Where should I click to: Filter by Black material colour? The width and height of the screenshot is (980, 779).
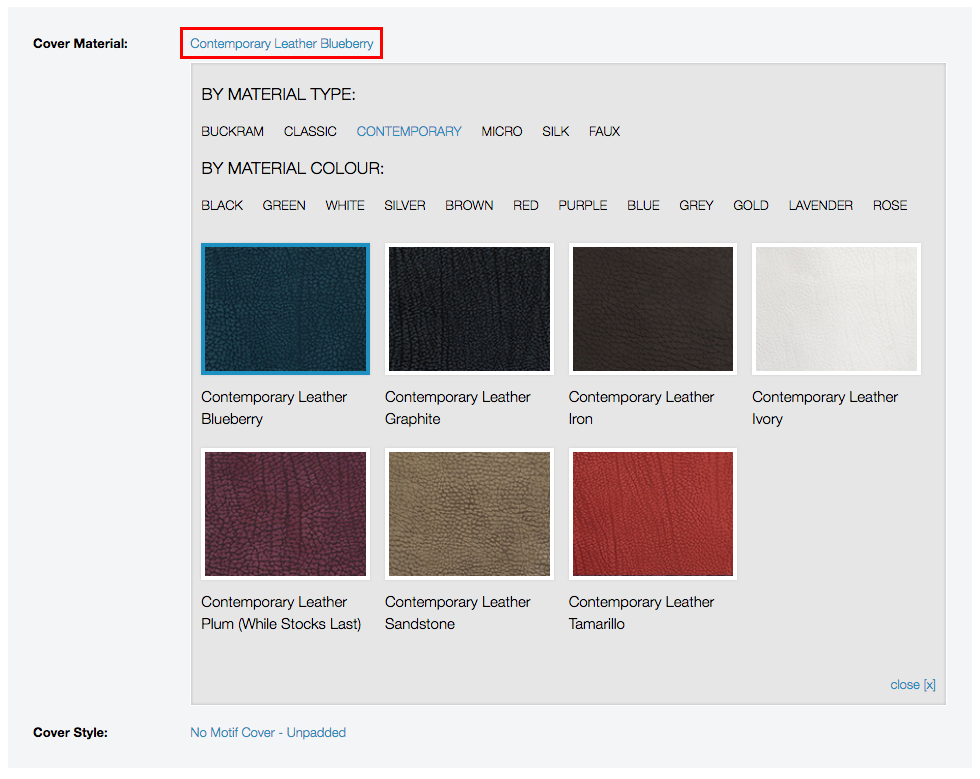[x=222, y=205]
